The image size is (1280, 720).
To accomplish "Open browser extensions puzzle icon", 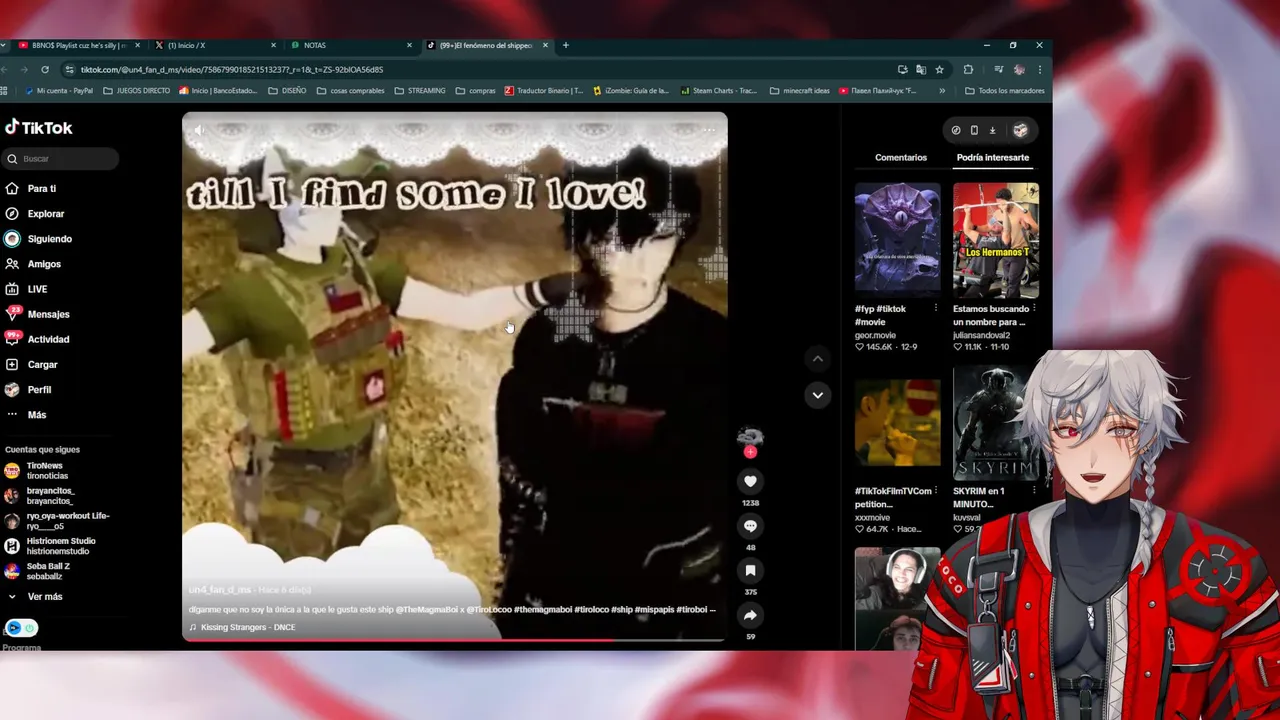I will tap(968, 69).
